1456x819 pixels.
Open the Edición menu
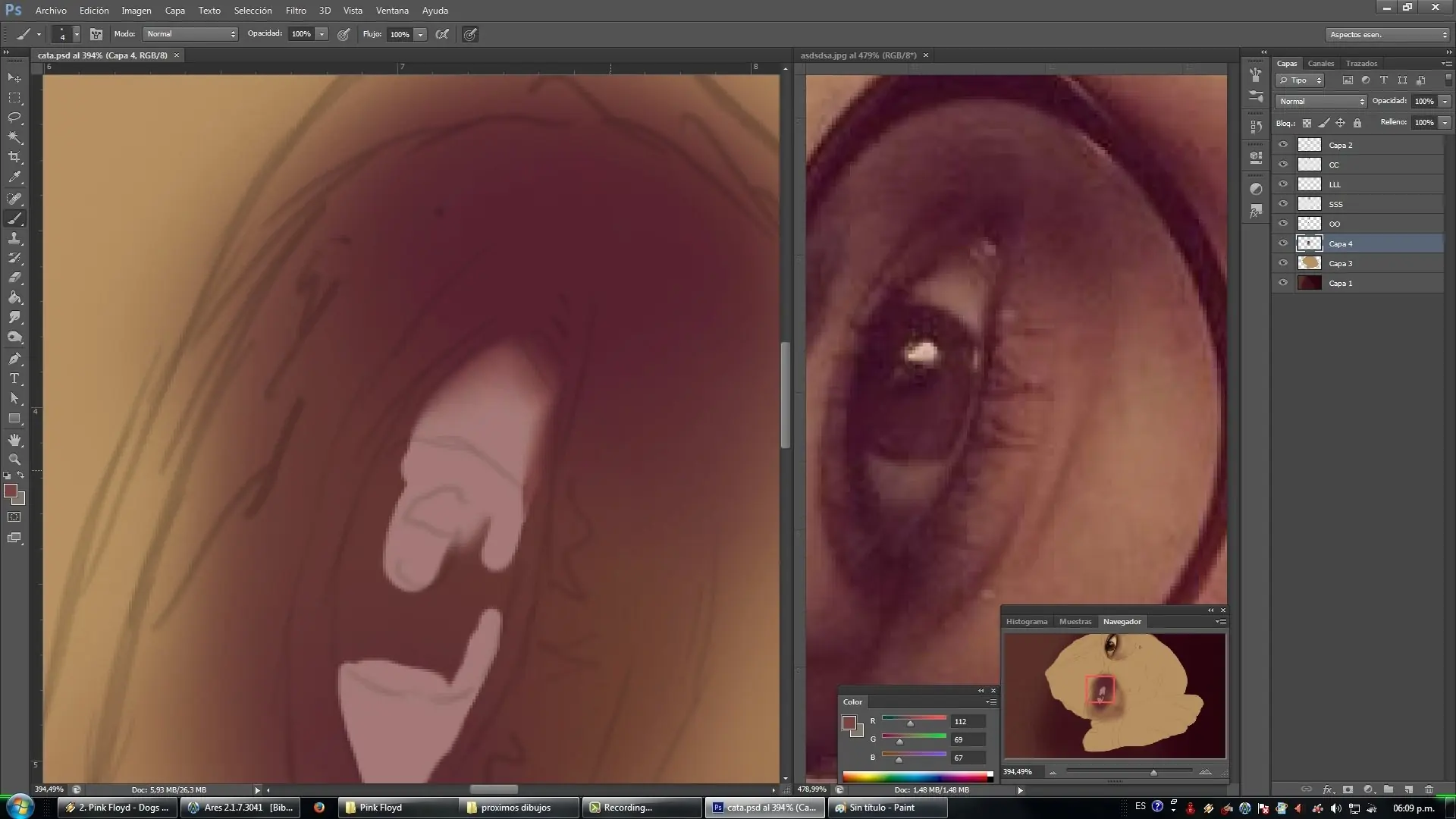coord(94,11)
